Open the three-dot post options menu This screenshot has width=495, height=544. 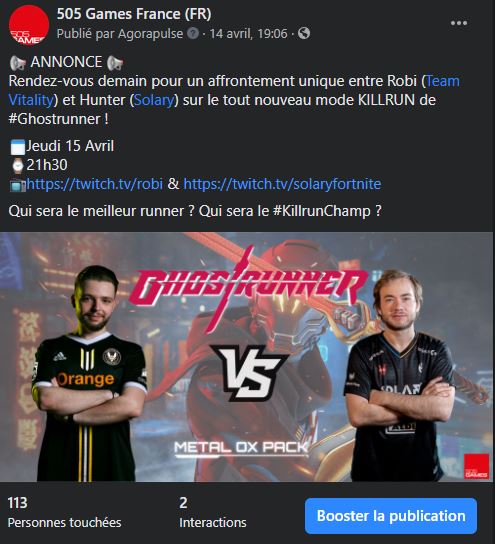[x=459, y=23]
